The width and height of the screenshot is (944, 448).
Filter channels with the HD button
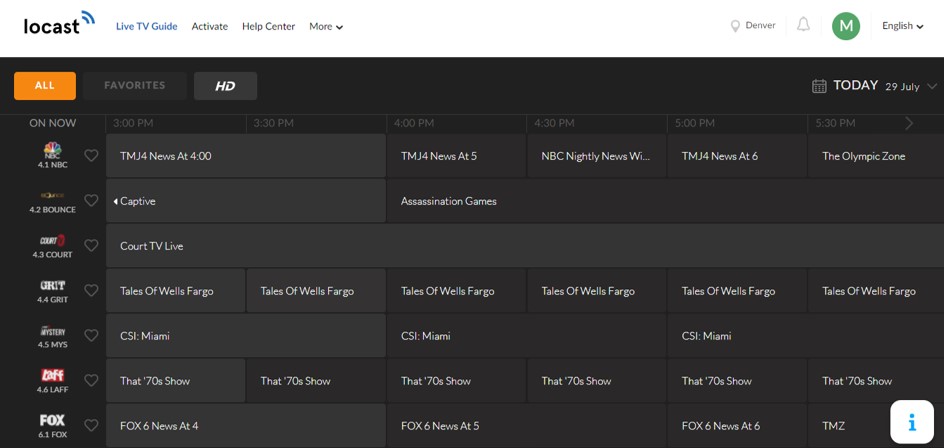coord(225,86)
